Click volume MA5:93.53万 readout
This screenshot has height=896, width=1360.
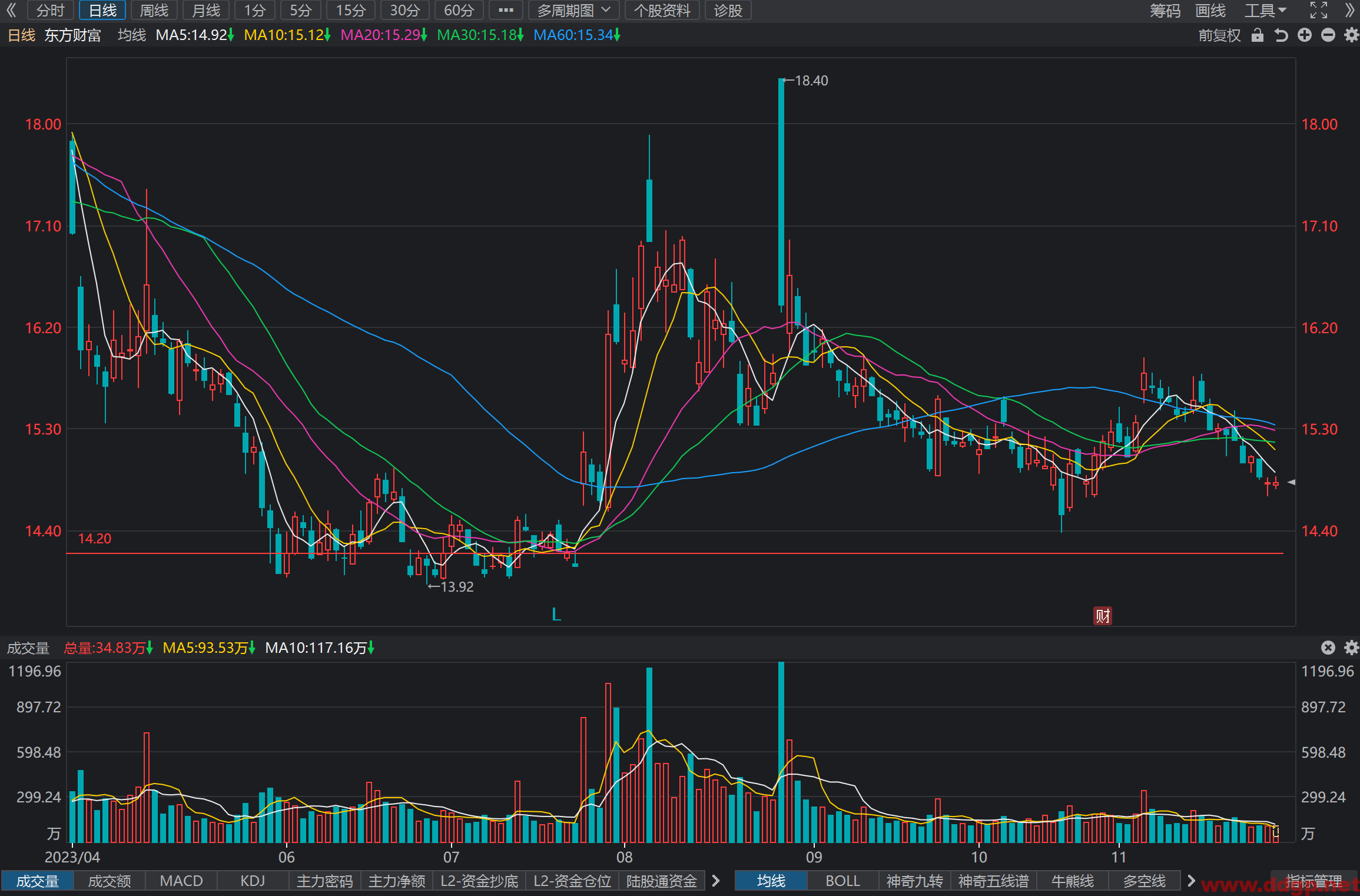coord(209,648)
